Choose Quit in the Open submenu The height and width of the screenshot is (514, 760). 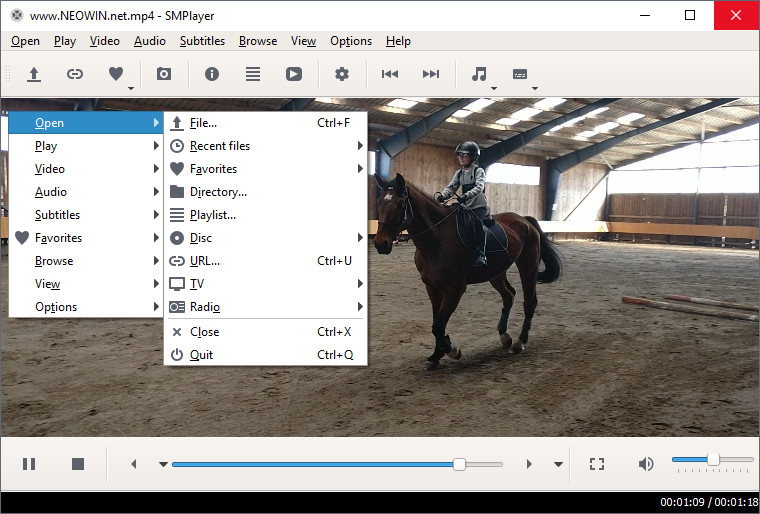[x=201, y=355]
